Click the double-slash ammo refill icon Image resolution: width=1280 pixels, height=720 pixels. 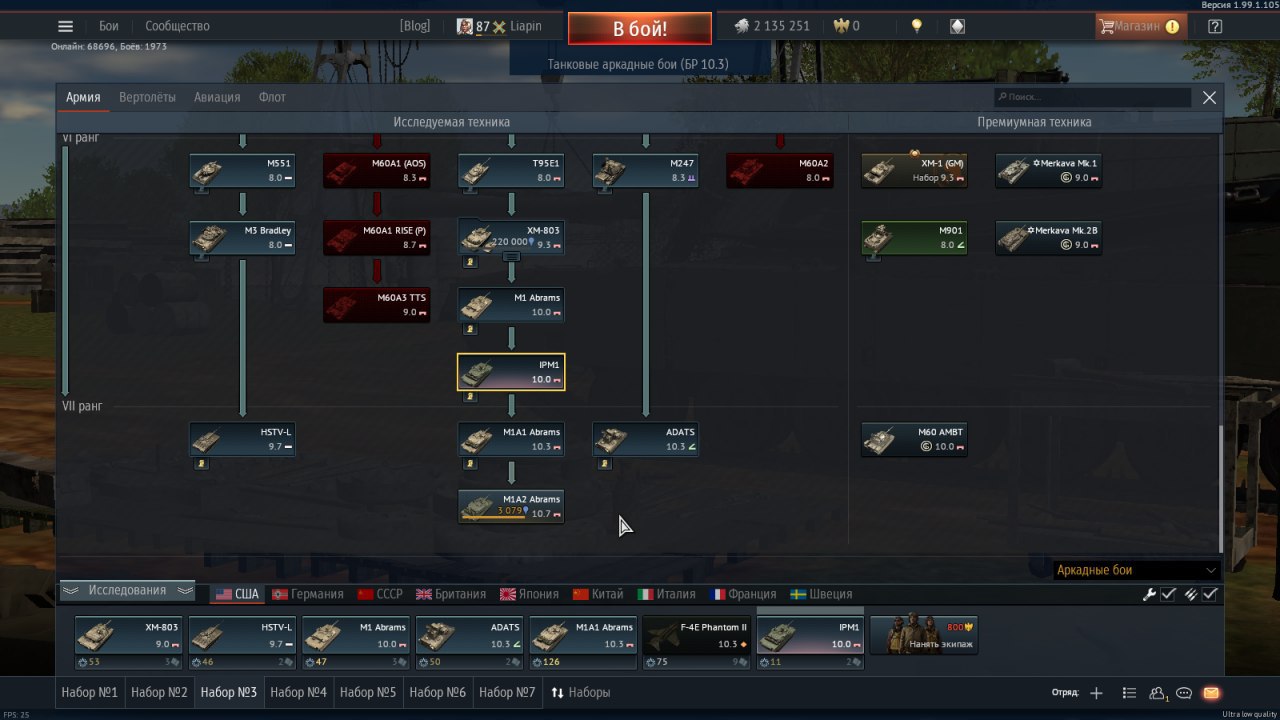click(x=1191, y=594)
